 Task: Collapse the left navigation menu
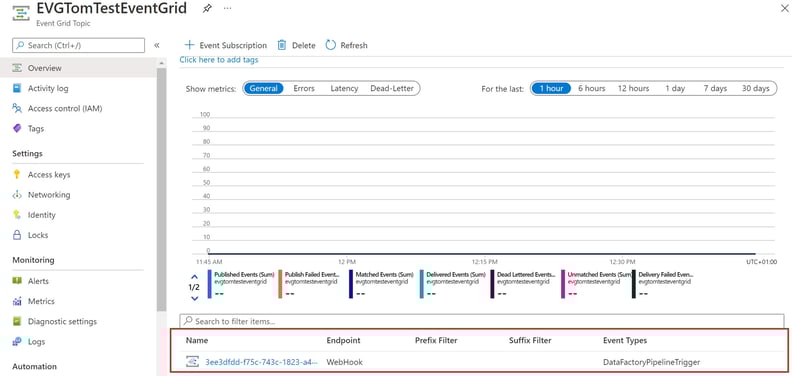tap(157, 45)
